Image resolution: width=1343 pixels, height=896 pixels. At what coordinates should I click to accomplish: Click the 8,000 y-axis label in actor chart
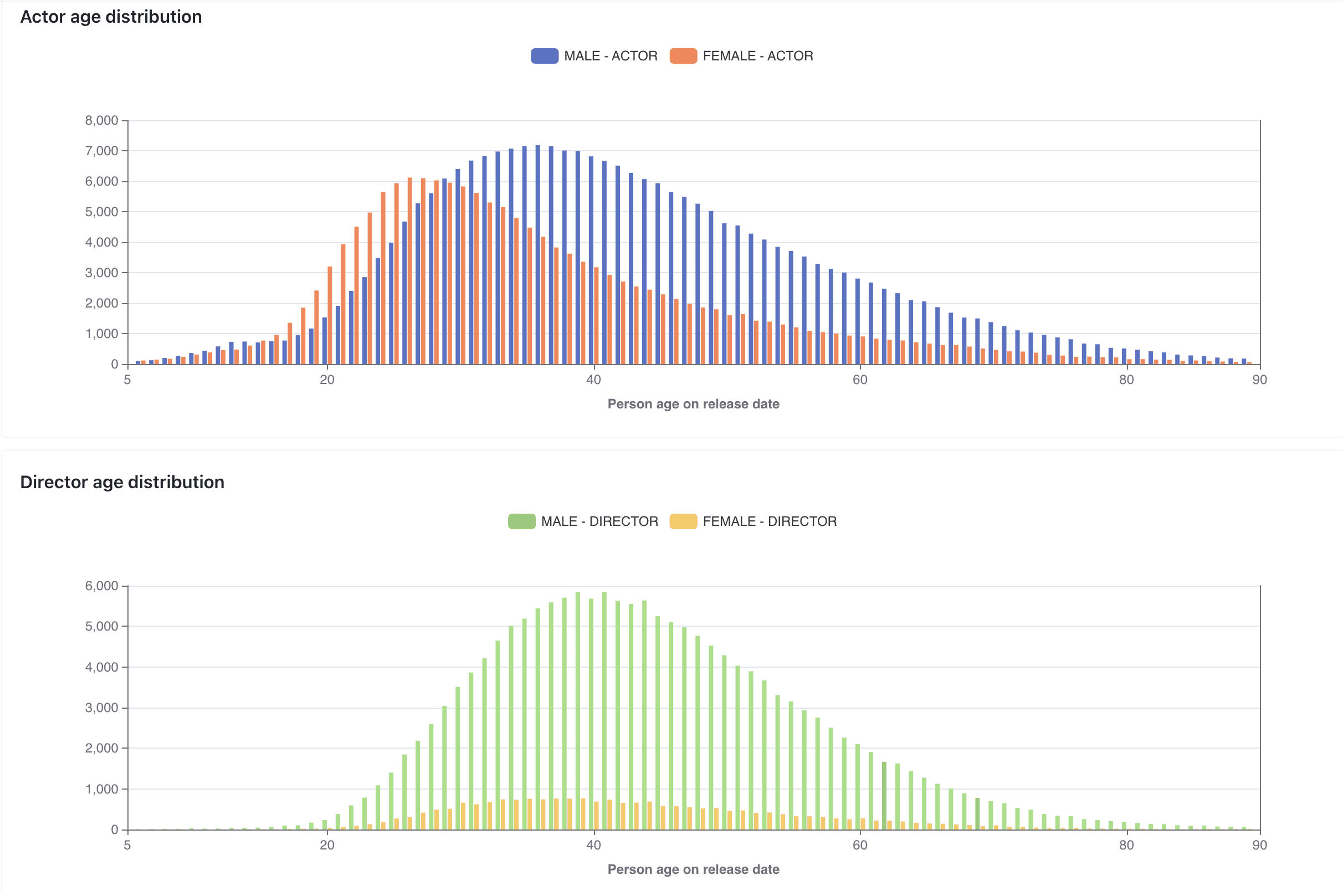tap(102, 121)
